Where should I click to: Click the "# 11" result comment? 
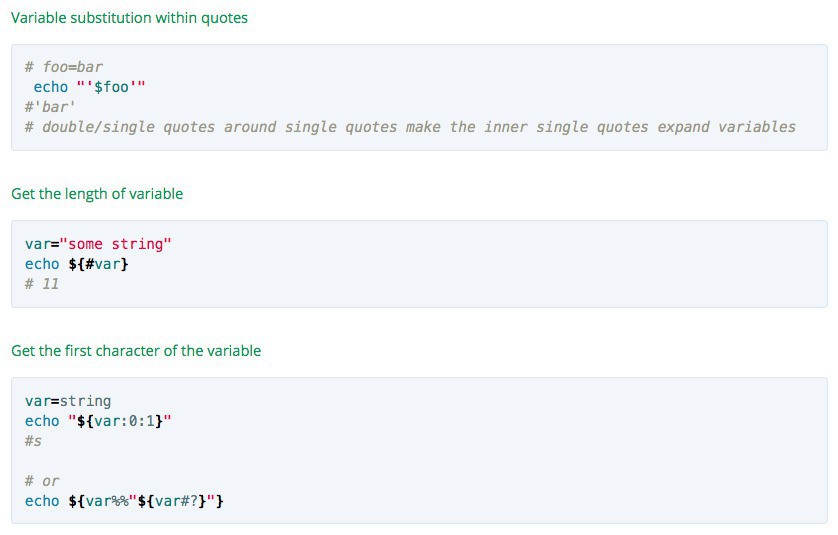click(42, 284)
